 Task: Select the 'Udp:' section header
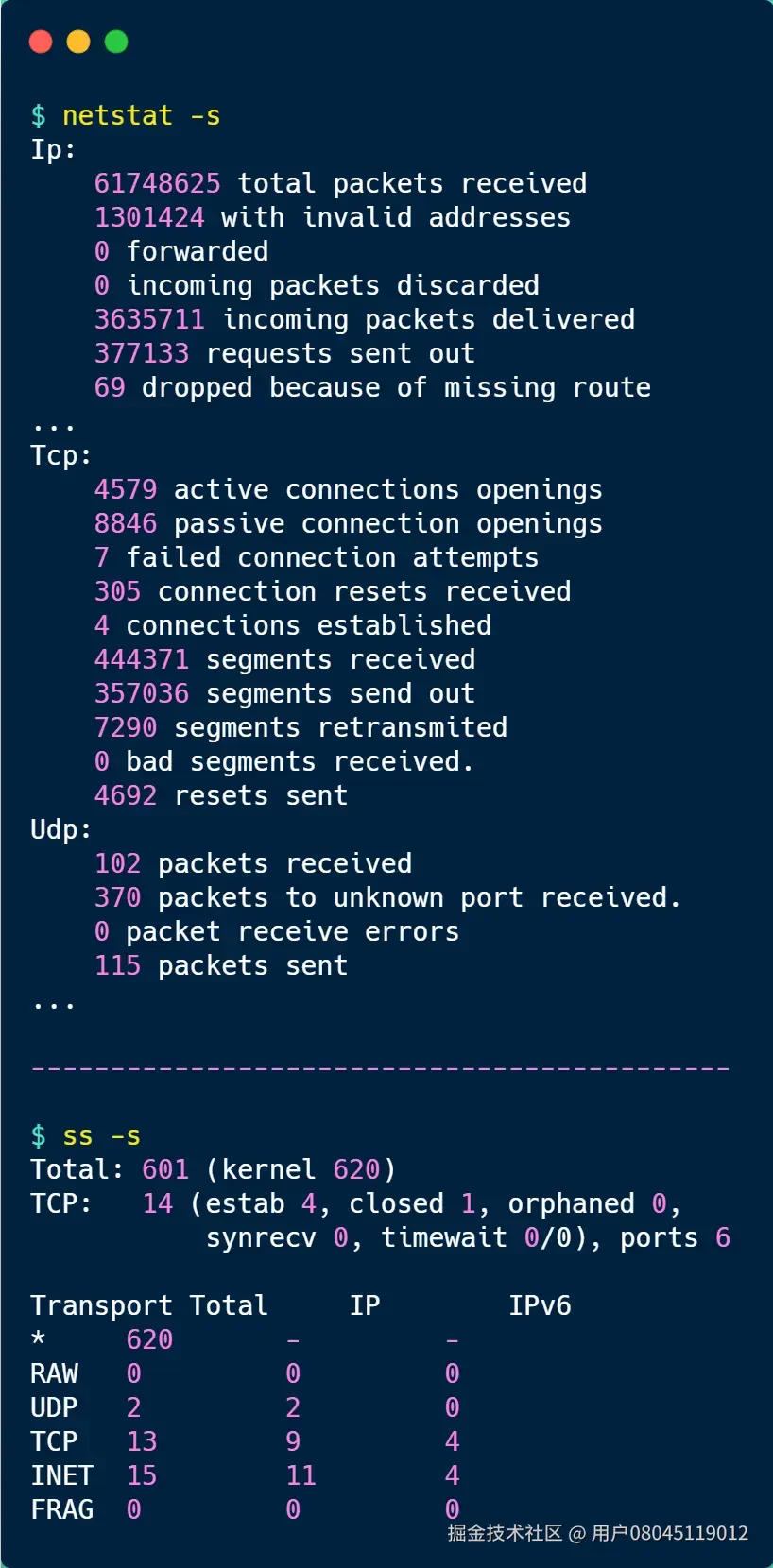click(61, 829)
